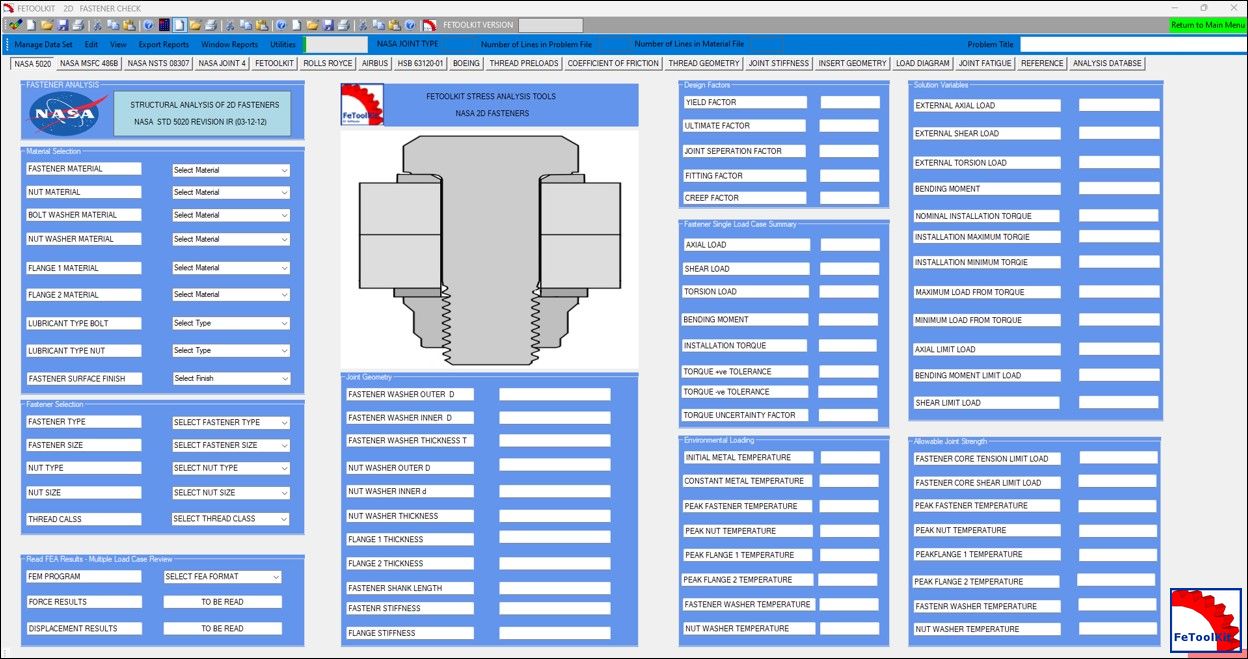Click the FLANGE STIFFNESS input field
The height and width of the screenshot is (659, 1248).
coord(555,633)
